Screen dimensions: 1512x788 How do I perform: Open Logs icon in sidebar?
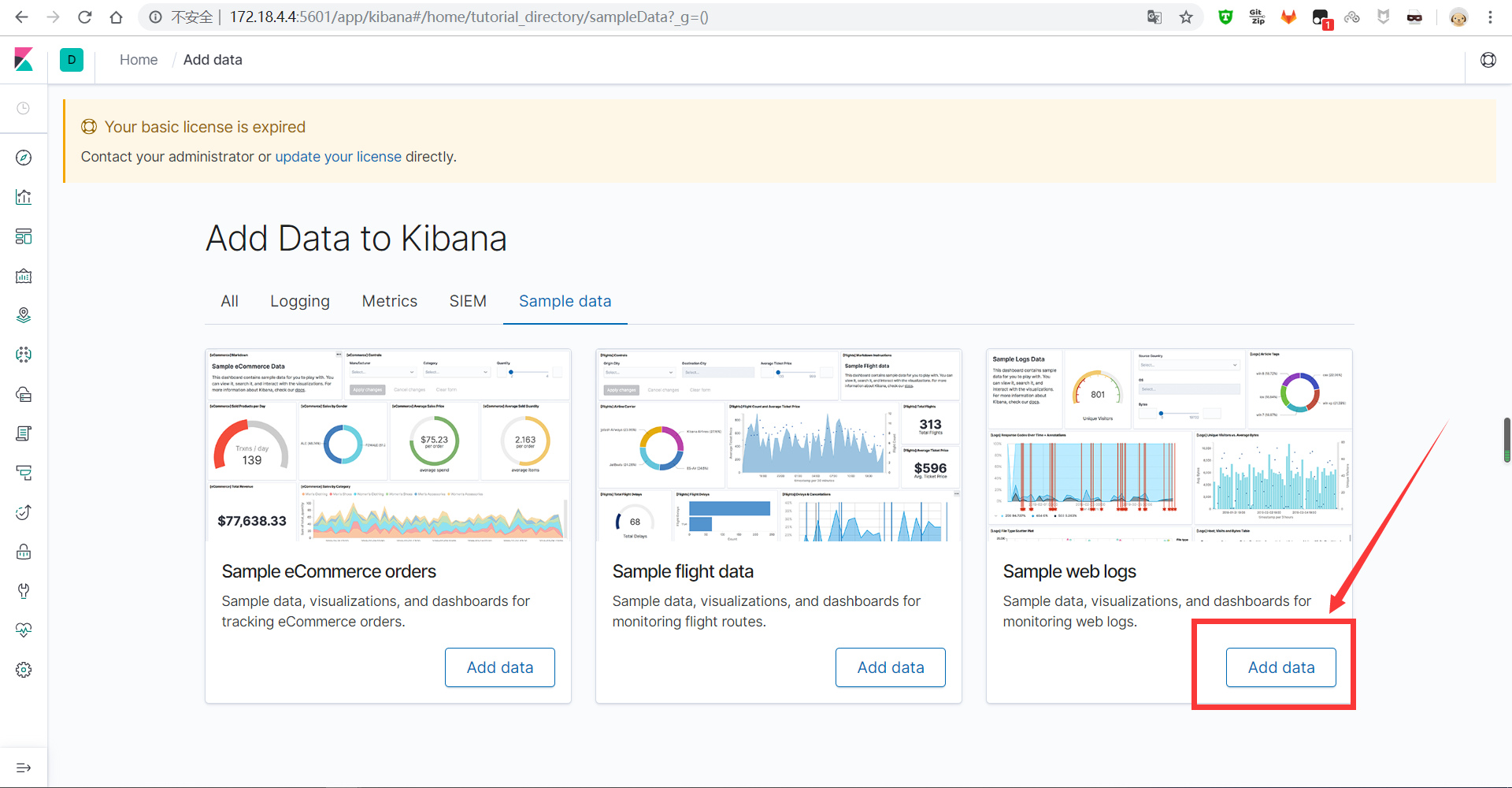coord(24,433)
